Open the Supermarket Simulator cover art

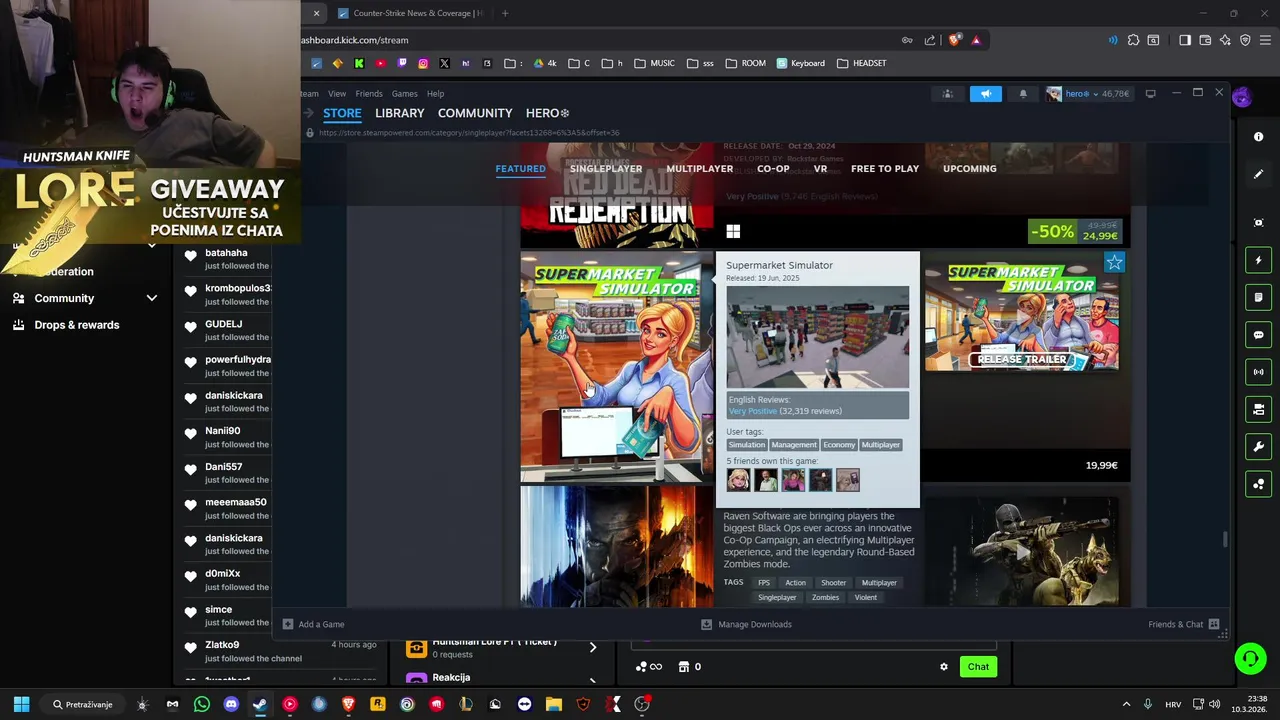tap(616, 367)
